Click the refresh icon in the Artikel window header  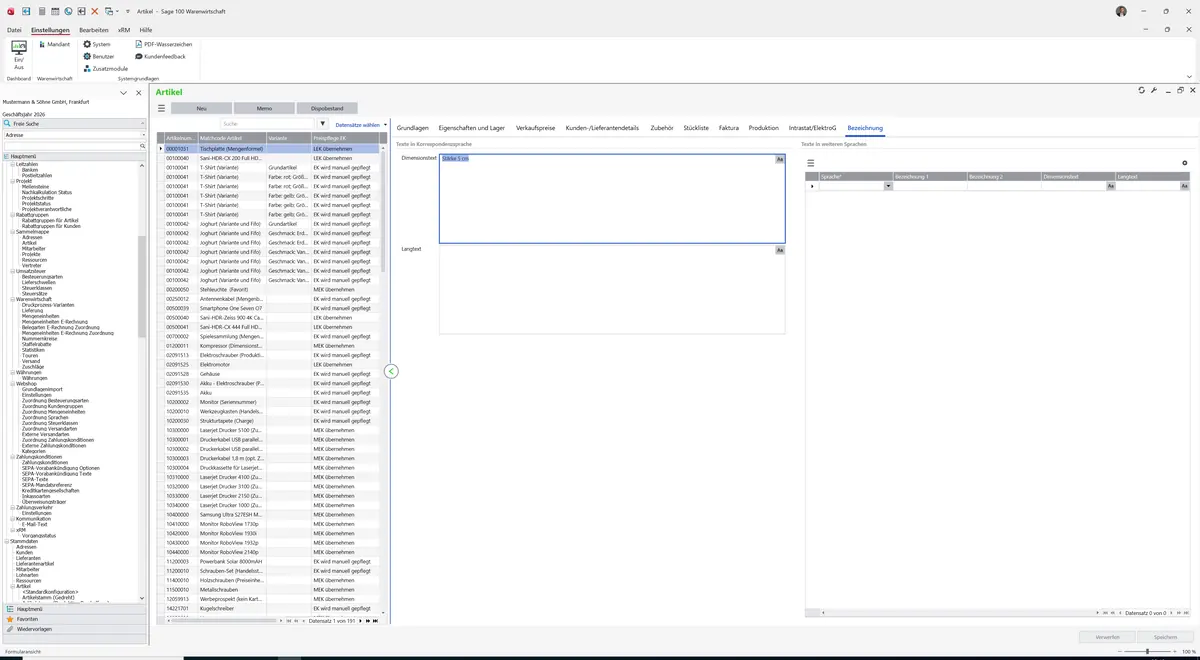[x=1142, y=90]
